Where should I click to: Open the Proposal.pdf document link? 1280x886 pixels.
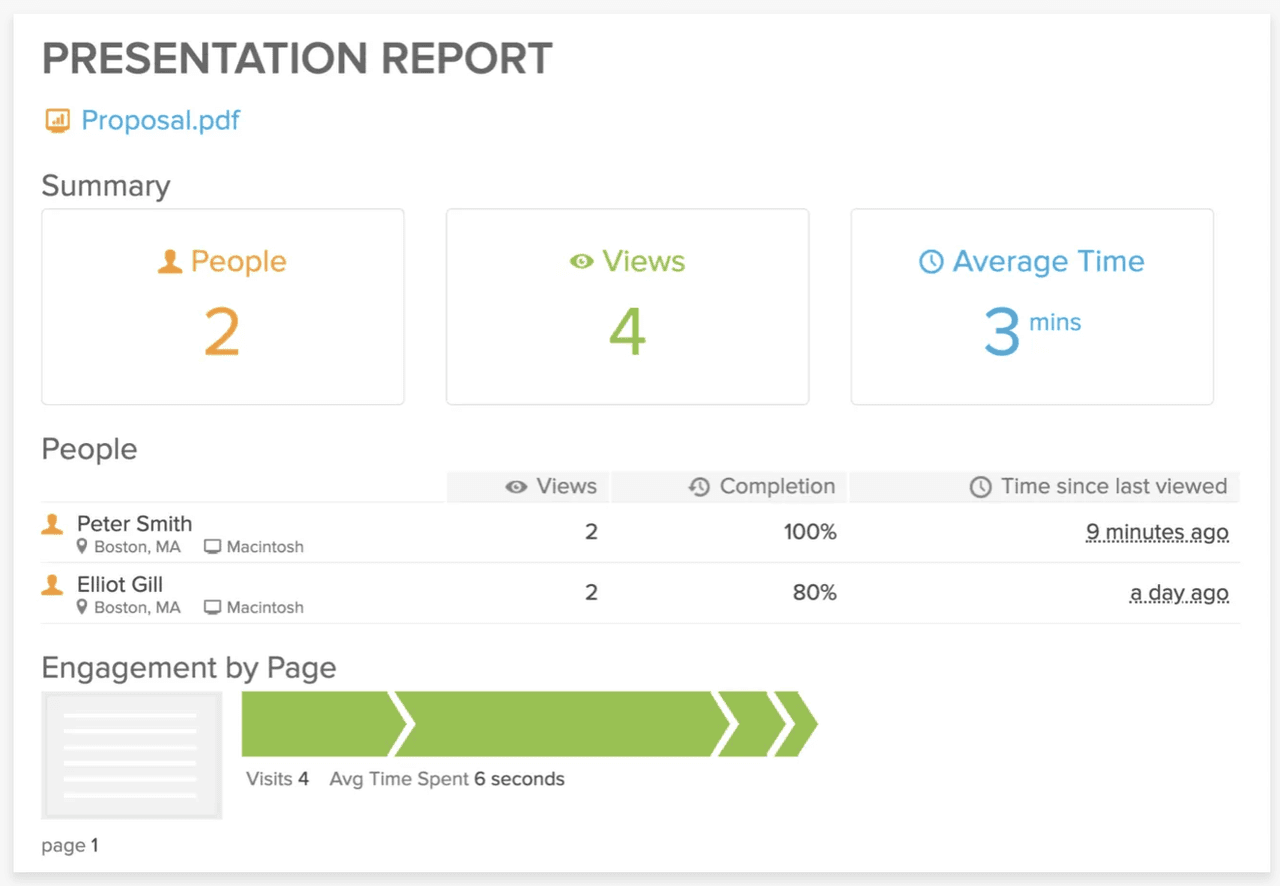click(x=160, y=120)
